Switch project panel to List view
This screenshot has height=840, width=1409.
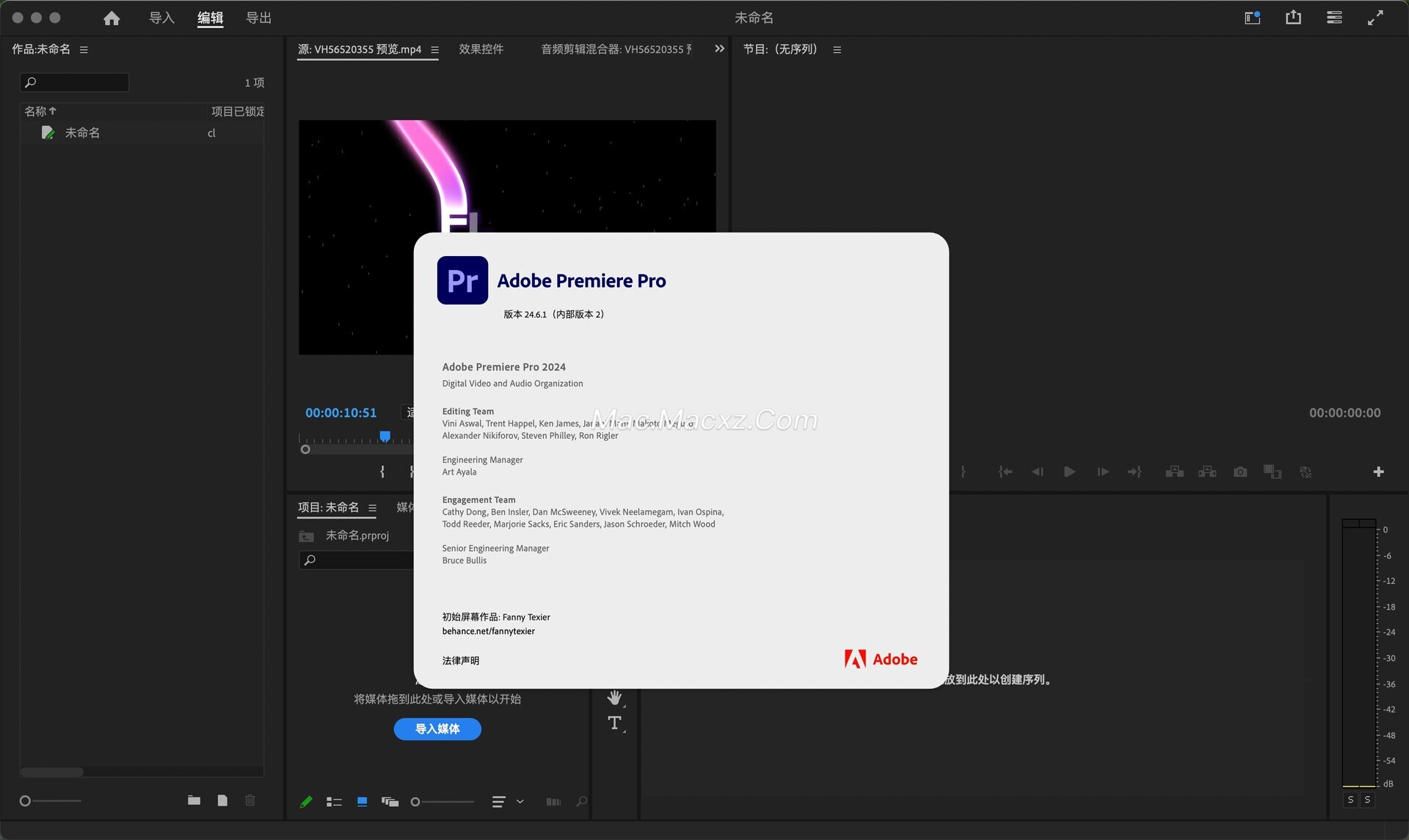334,802
